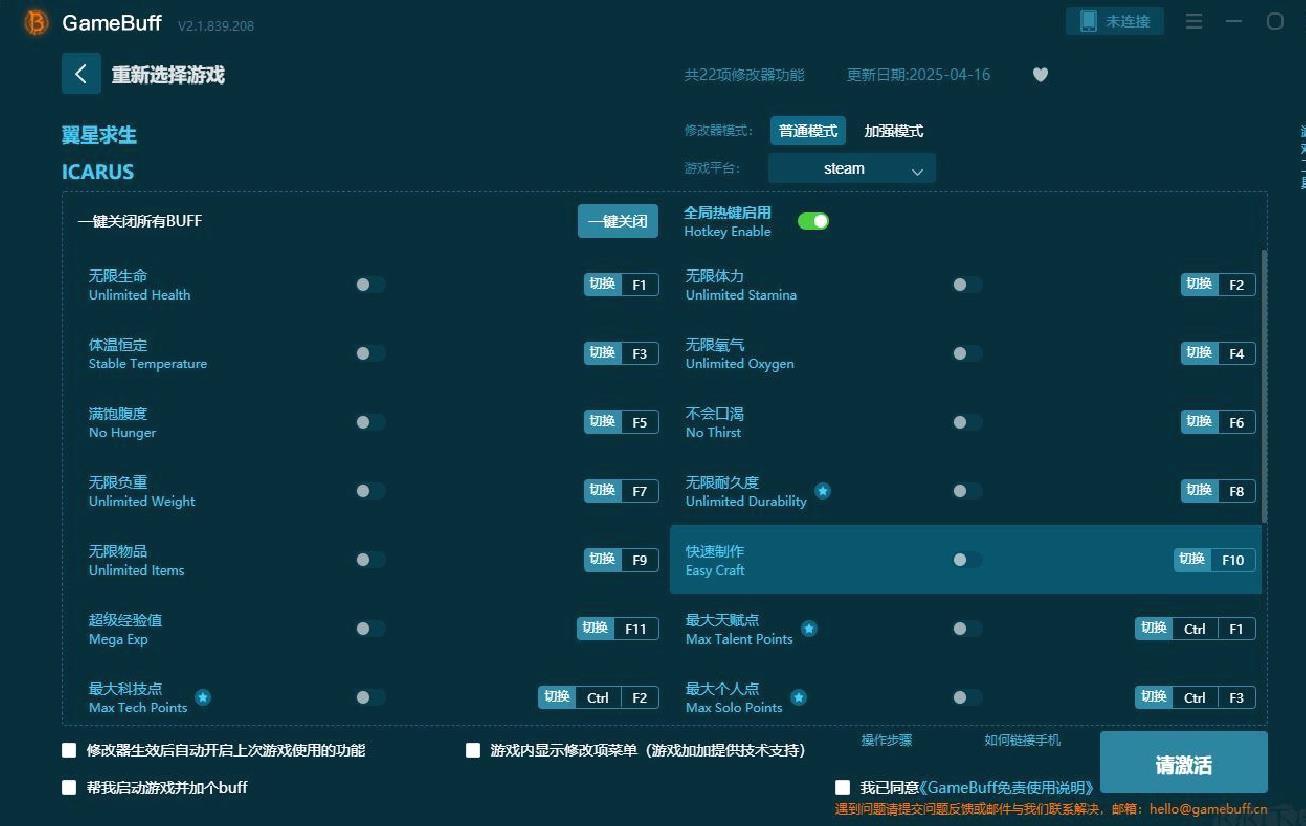This screenshot has height=826, width=1306.
Task: Click the GameBuff logo icon
Action: click(x=36, y=22)
